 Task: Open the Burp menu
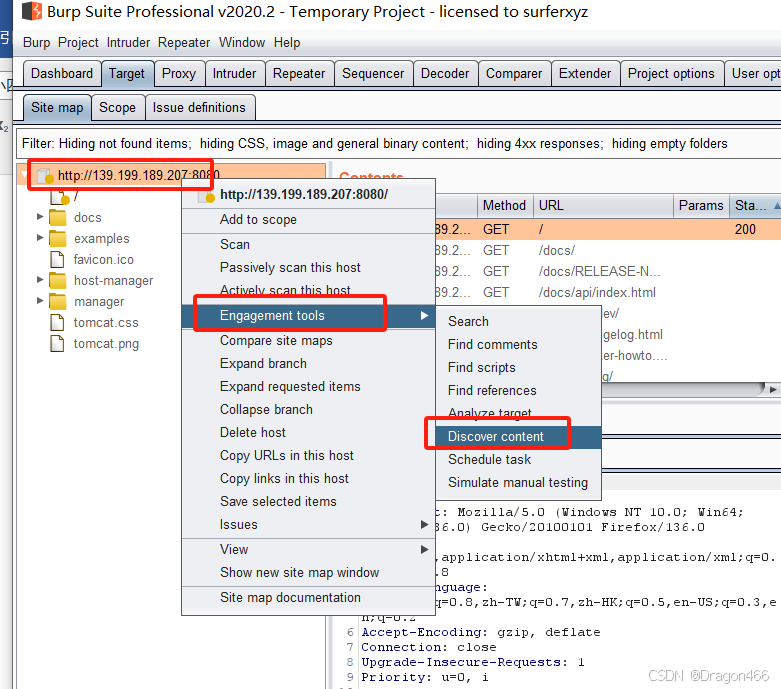click(36, 42)
